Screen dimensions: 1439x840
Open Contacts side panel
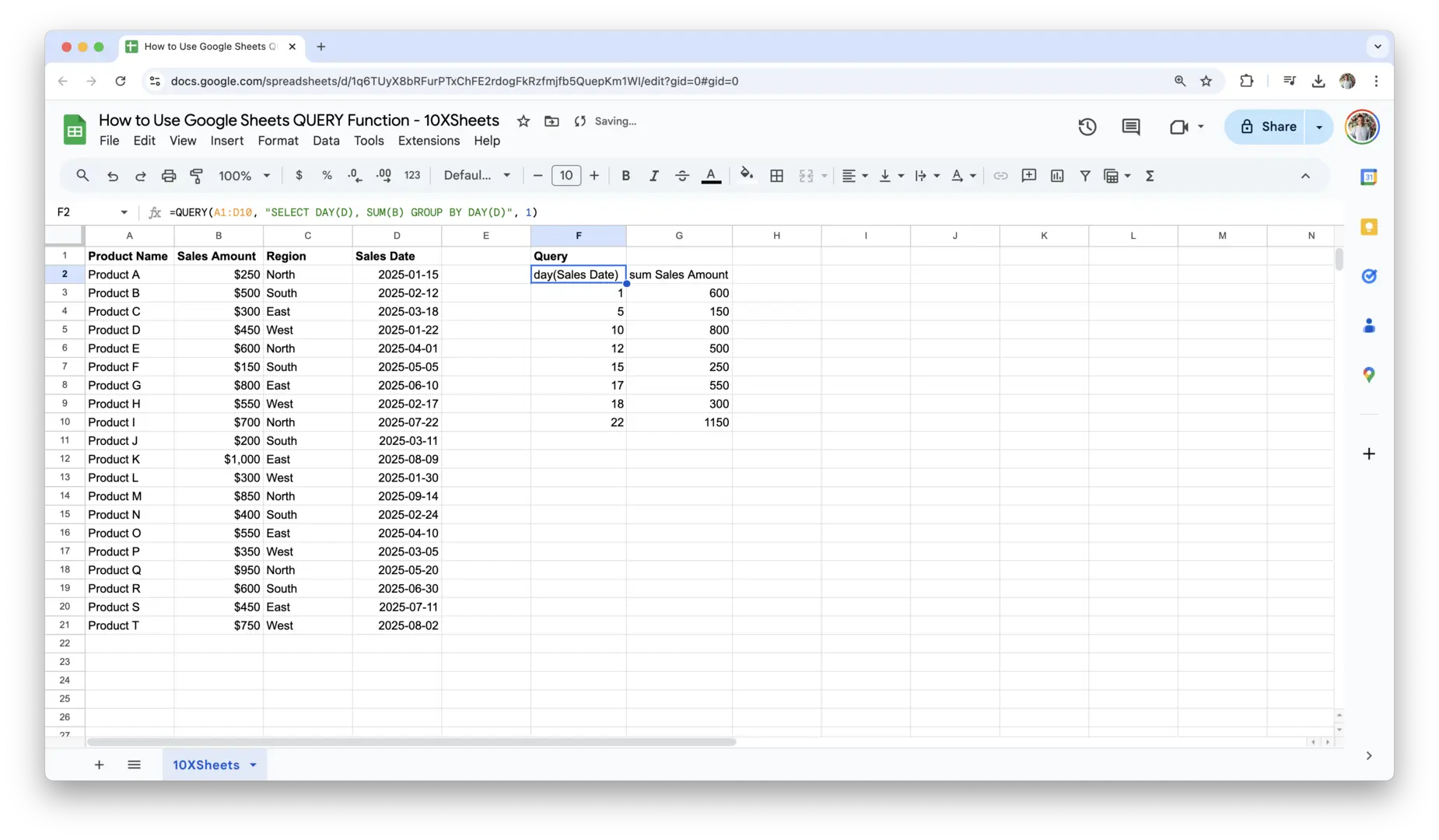click(1369, 326)
